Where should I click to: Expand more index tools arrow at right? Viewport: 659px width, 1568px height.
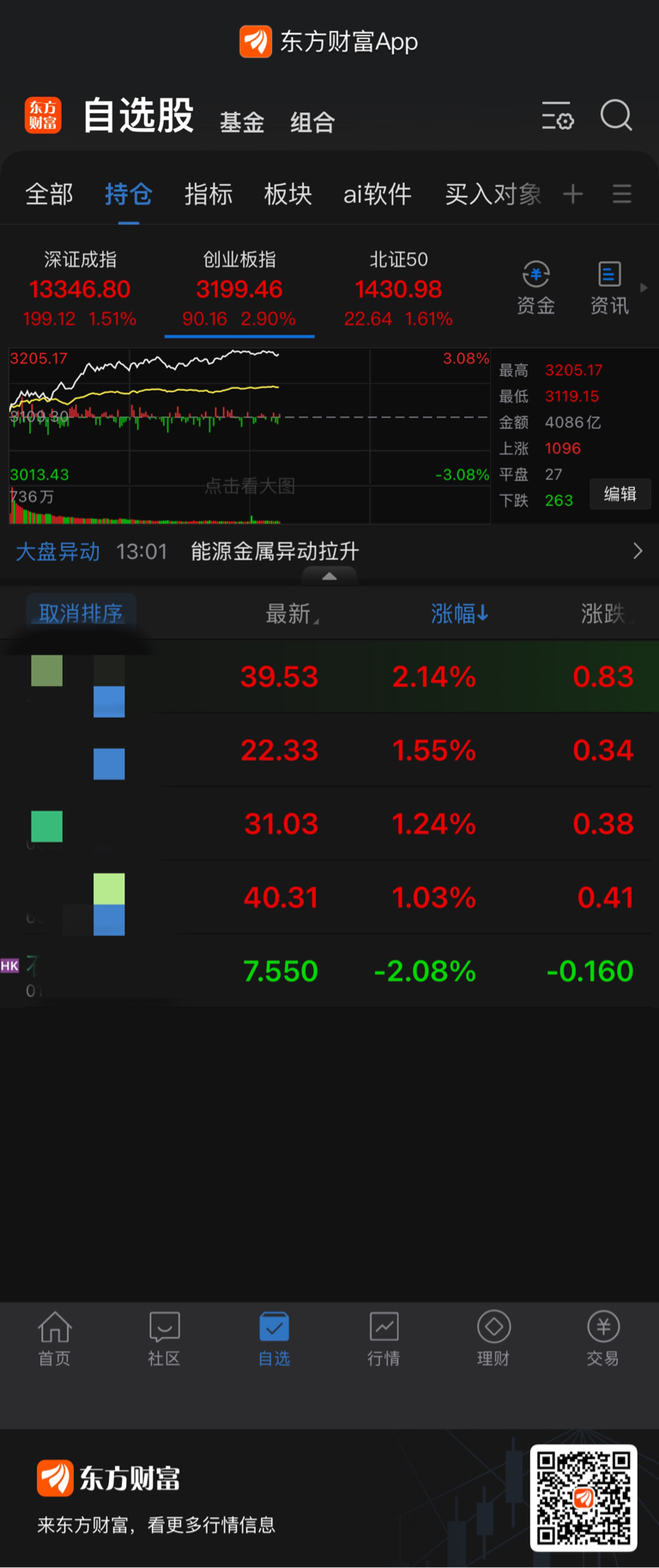coord(644,288)
